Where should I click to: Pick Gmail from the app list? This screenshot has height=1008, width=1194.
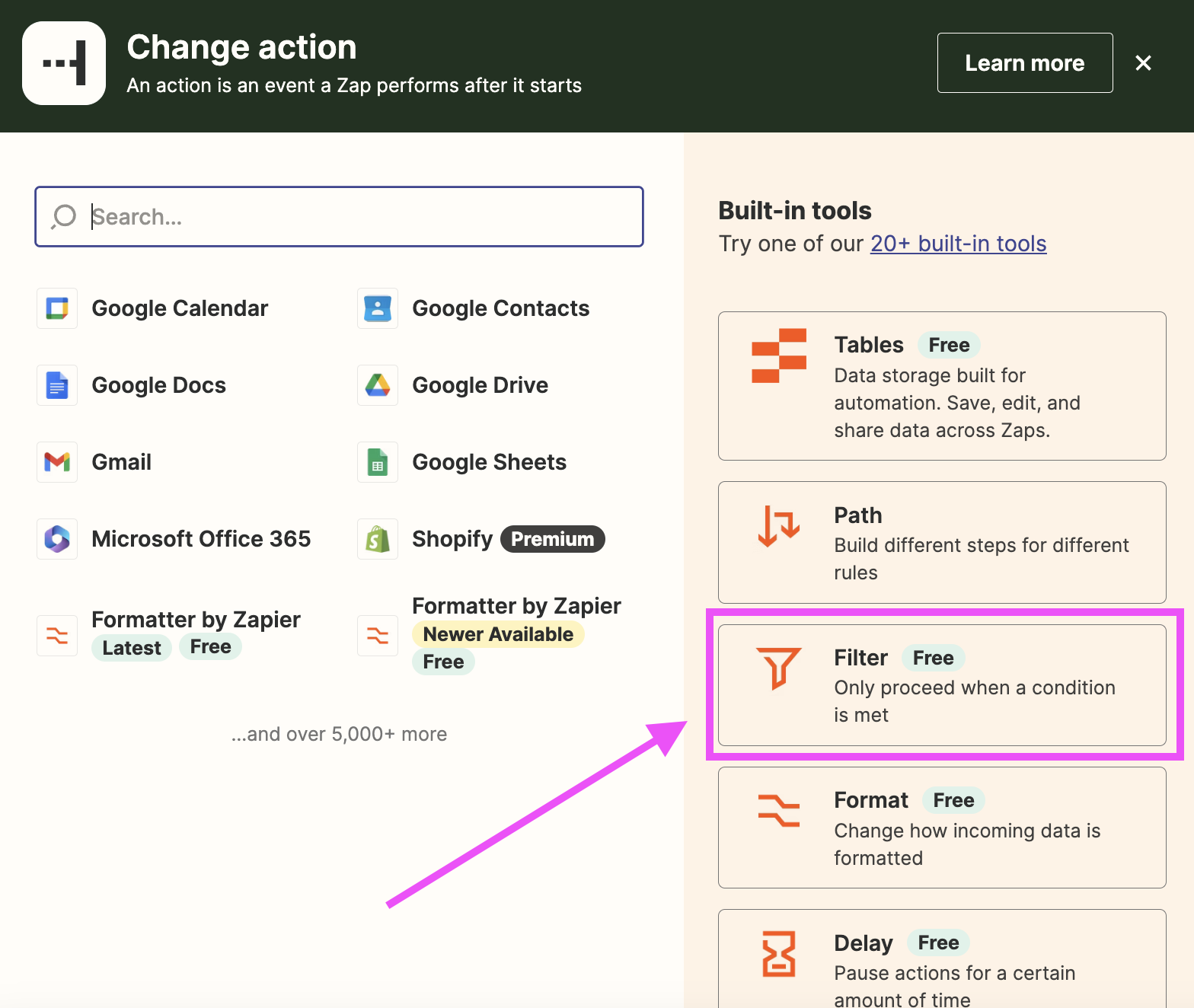coord(121,462)
